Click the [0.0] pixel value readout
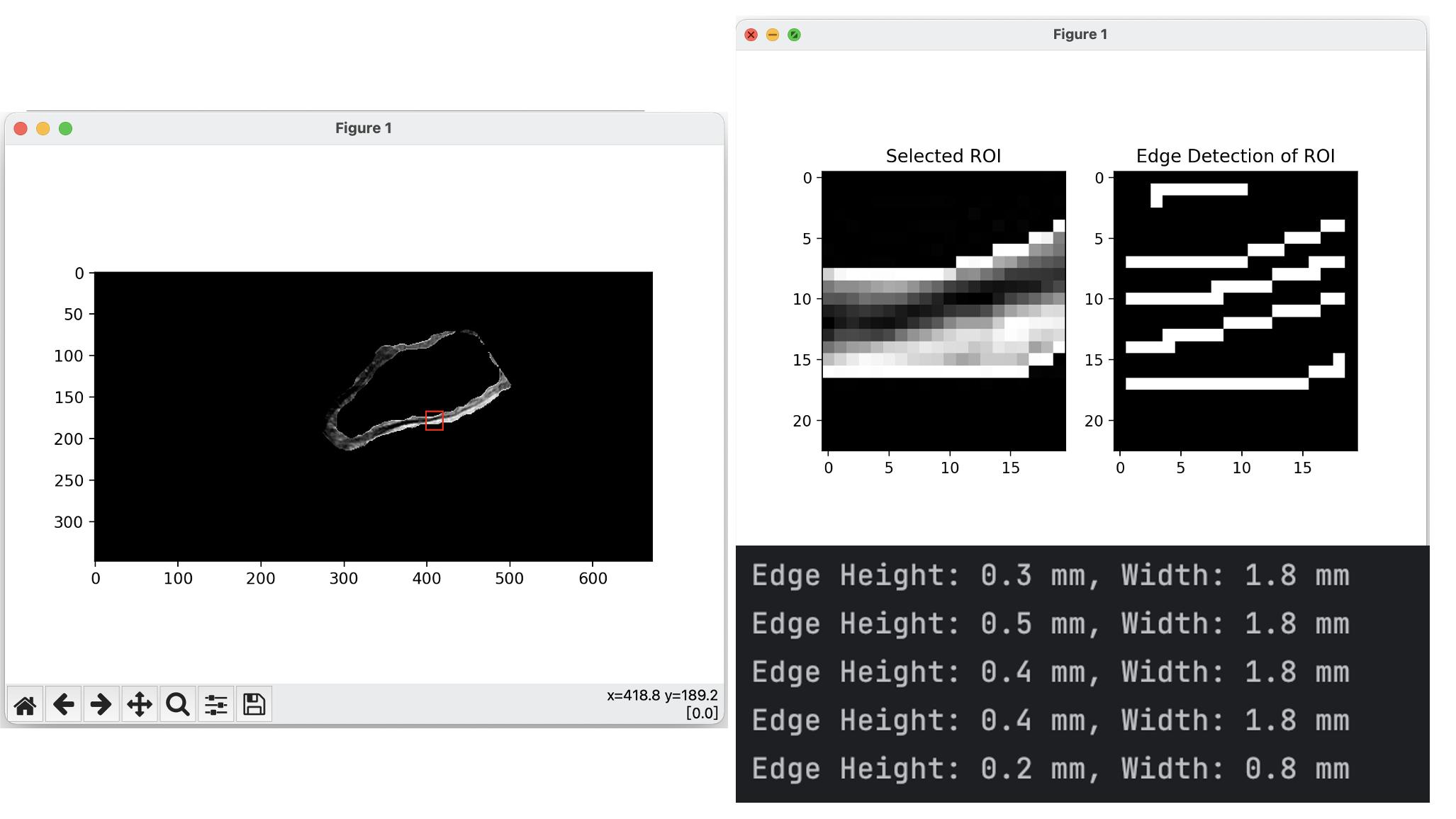The image size is (1456, 819). click(702, 713)
